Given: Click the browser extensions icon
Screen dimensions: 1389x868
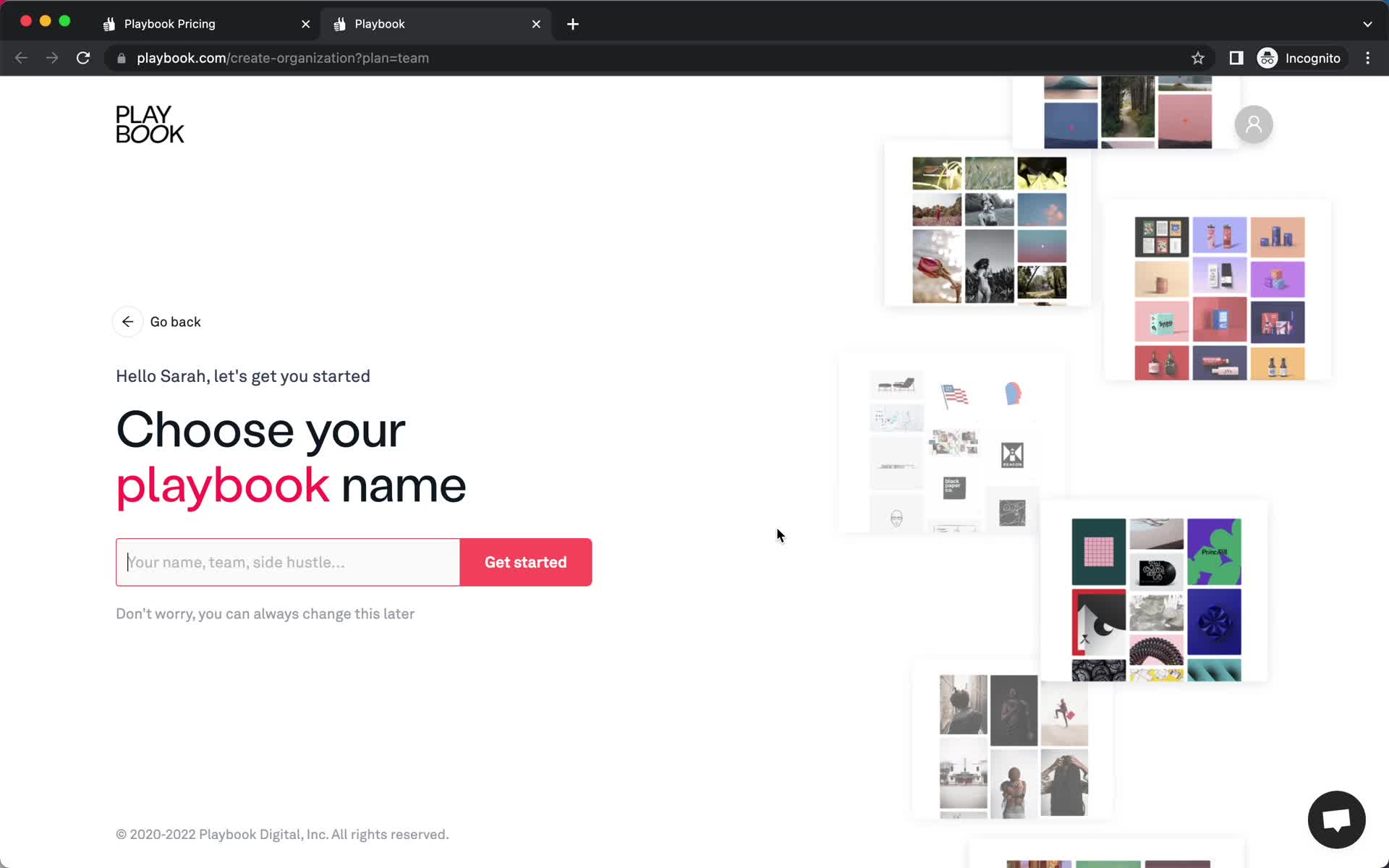Looking at the screenshot, I should coord(1236,58).
